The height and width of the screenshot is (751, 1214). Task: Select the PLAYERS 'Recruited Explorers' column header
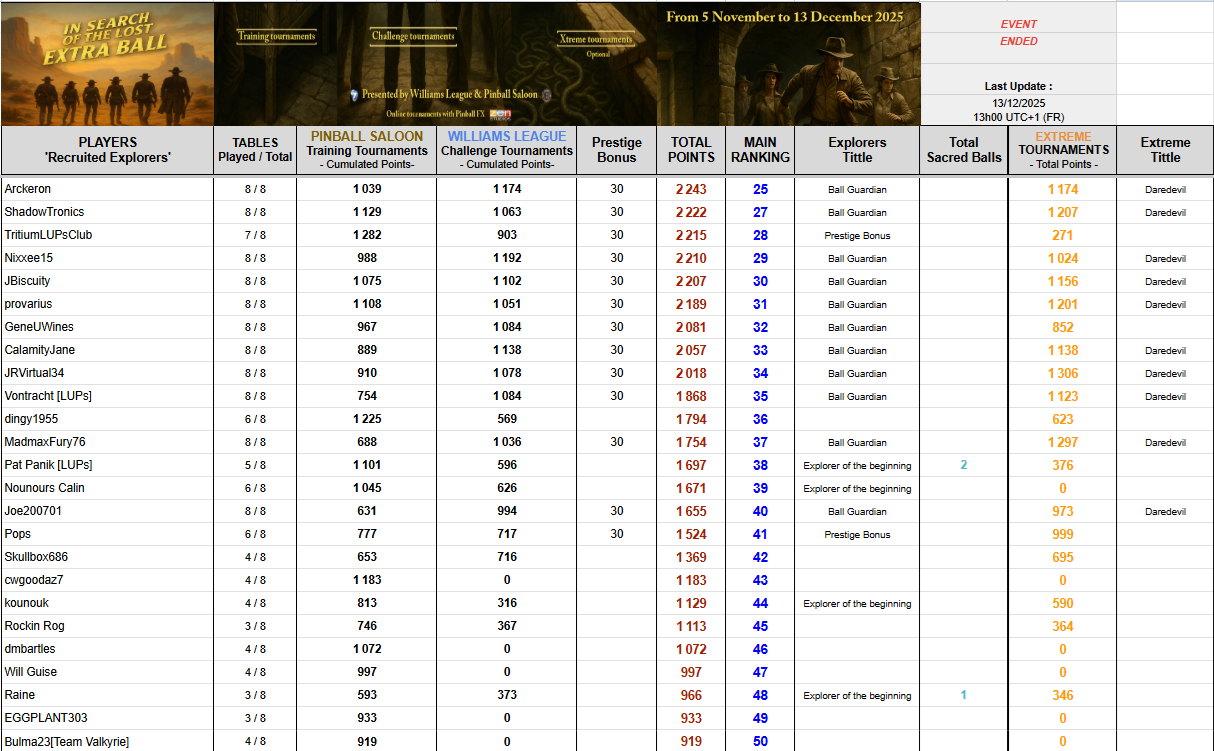pyautogui.click(x=107, y=150)
